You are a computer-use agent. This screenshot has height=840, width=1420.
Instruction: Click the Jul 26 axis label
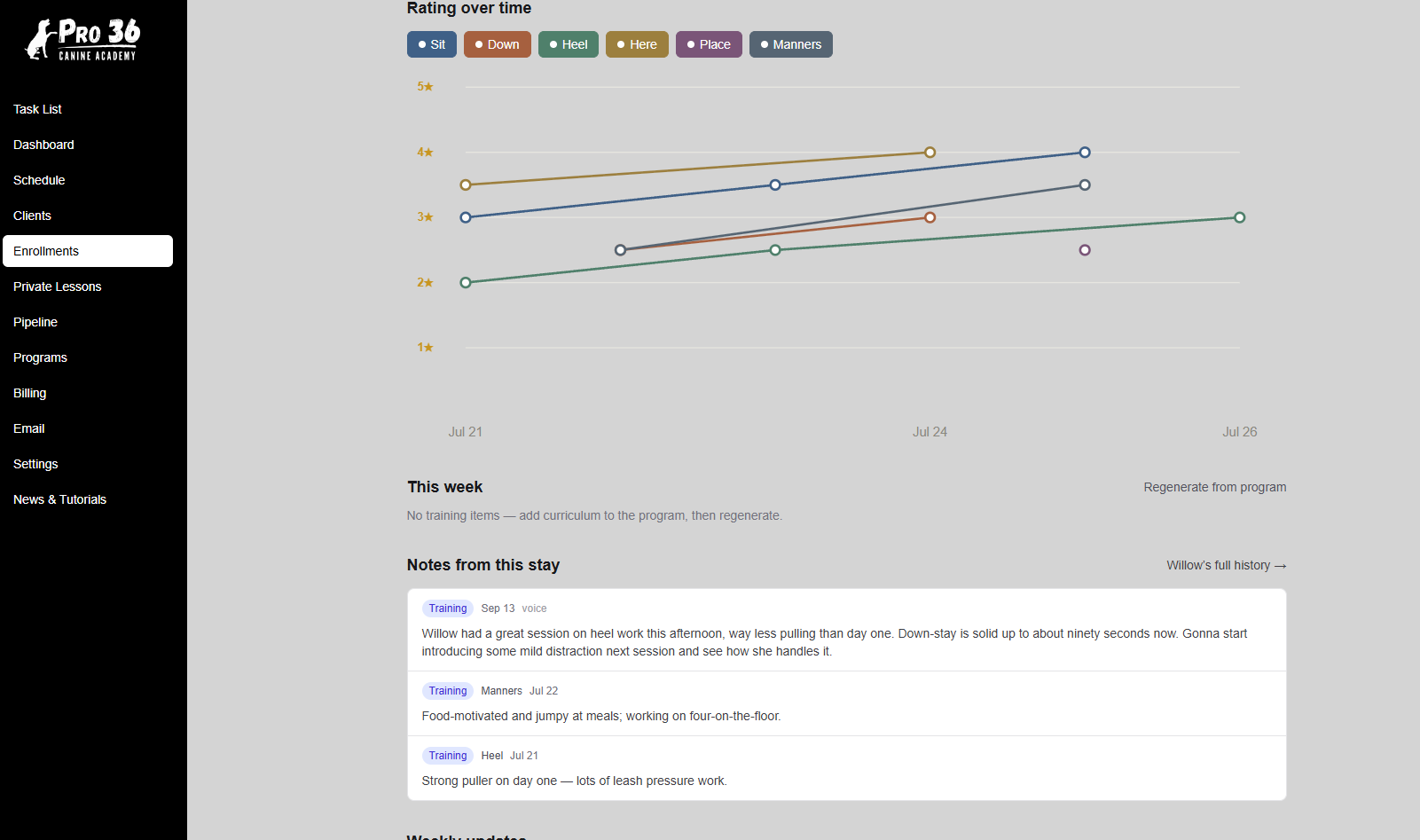[1240, 432]
